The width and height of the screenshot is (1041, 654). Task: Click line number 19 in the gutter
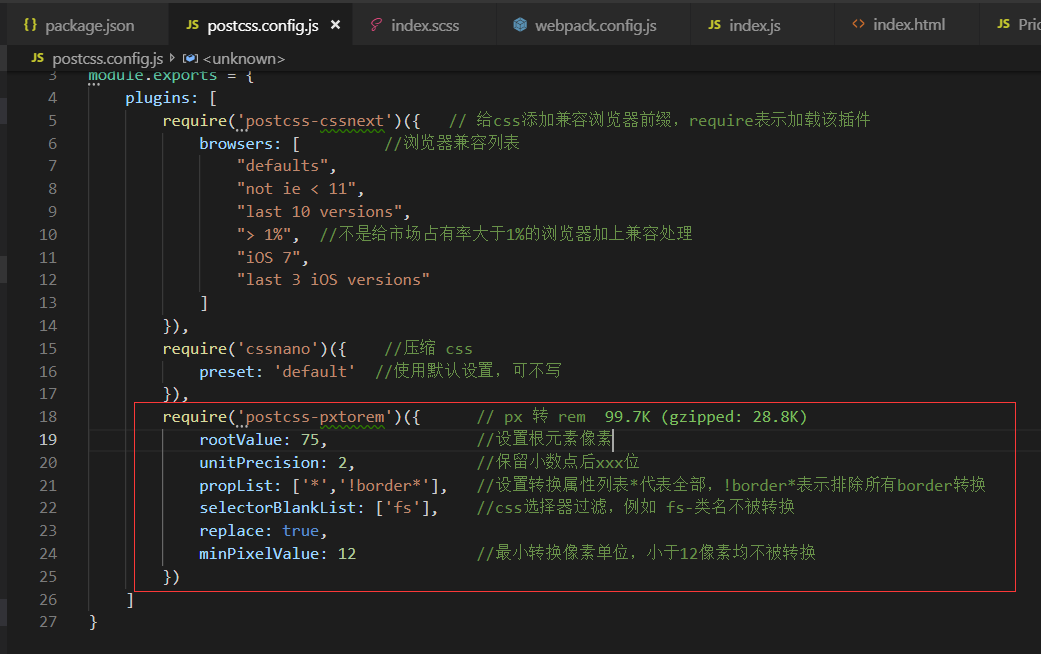(48, 440)
